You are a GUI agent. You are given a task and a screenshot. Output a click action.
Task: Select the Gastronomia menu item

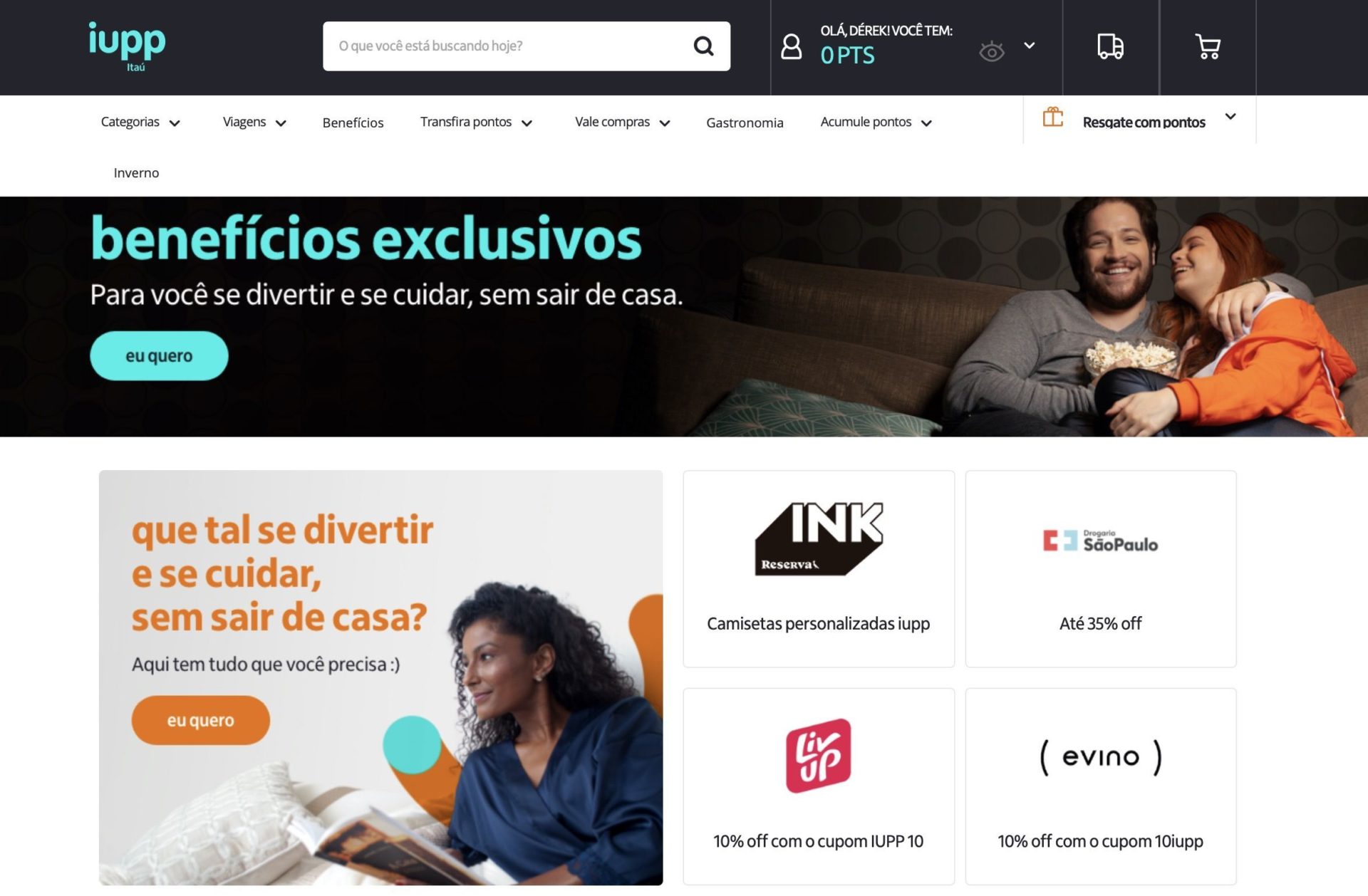click(x=745, y=123)
